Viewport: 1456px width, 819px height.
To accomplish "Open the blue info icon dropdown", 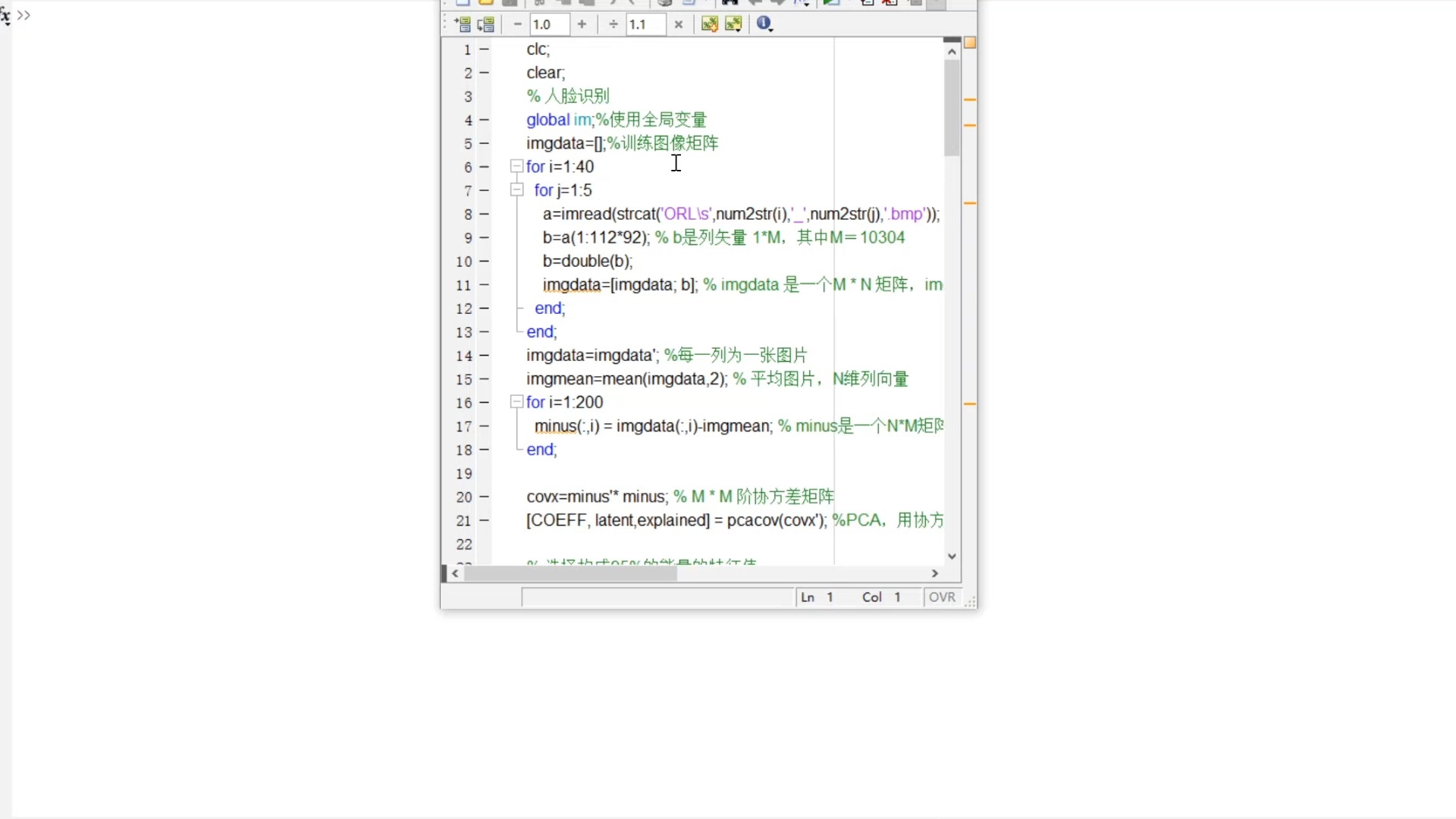I will click(764, 24).
